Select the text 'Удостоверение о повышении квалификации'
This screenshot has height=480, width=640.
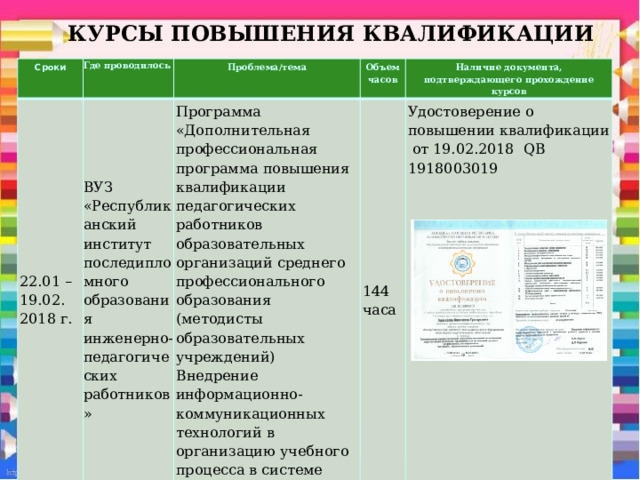click(x=509, y=121)
